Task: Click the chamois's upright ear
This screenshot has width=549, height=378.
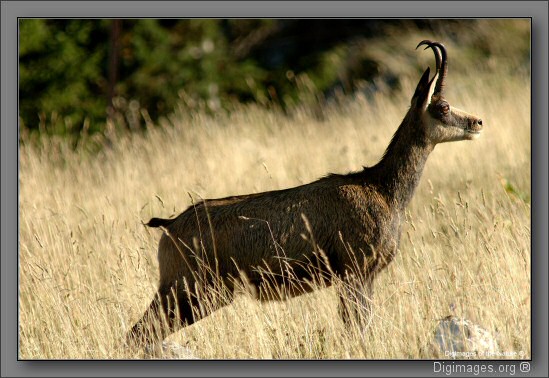Action: 422,88
